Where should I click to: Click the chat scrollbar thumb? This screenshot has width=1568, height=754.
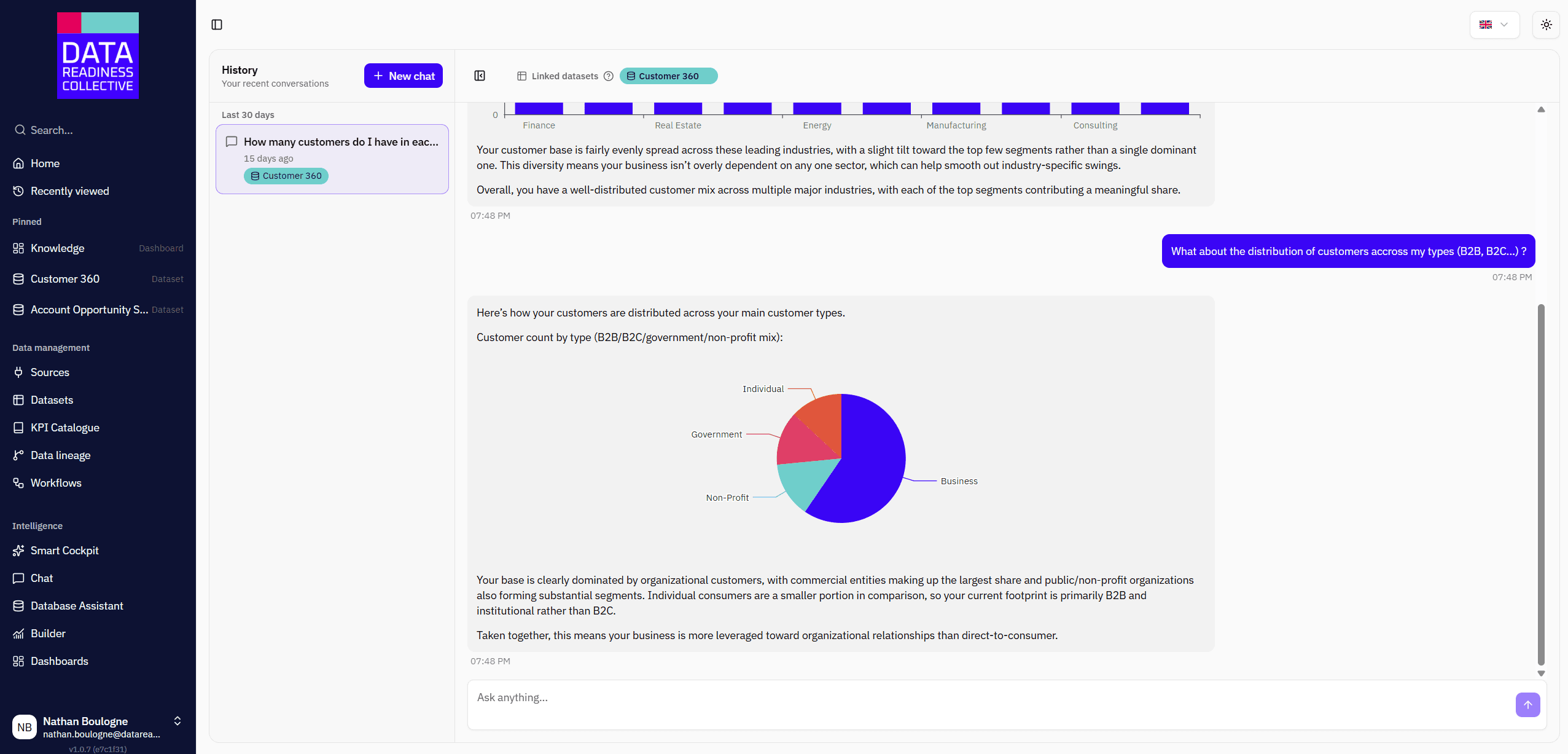[x=1540, y=484]
